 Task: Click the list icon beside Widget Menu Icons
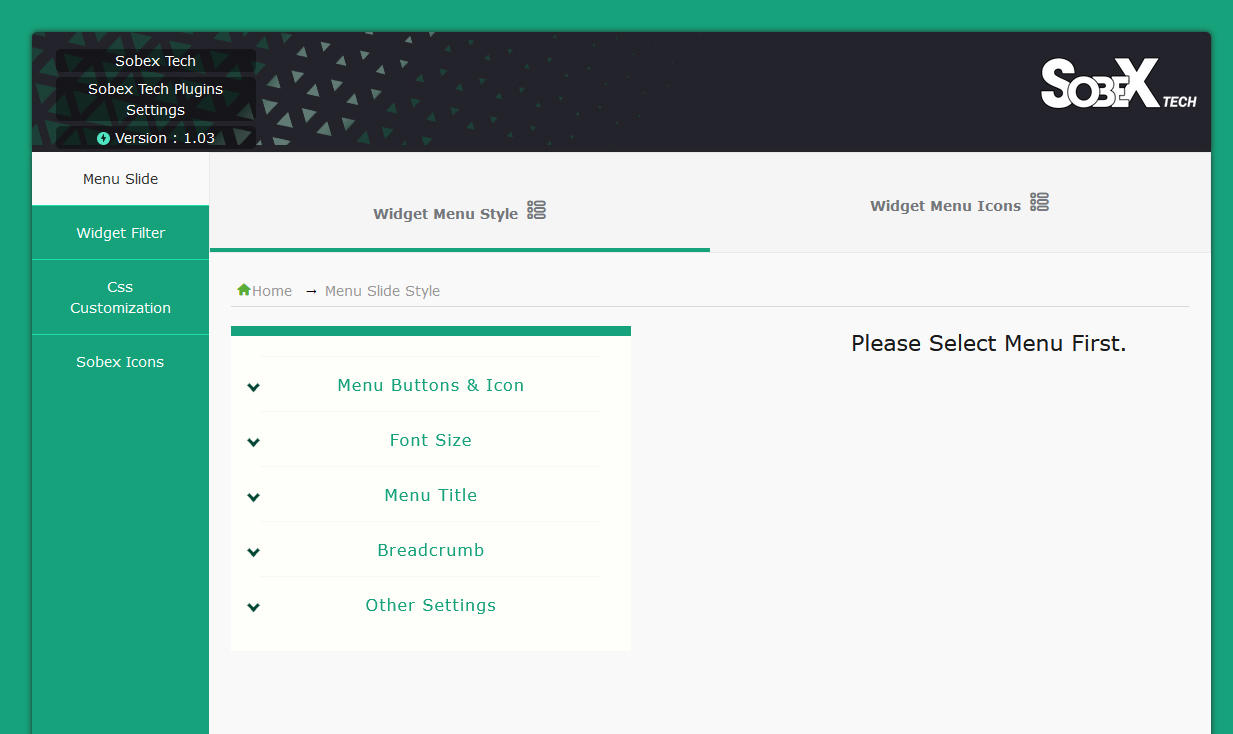(1040, 202)
